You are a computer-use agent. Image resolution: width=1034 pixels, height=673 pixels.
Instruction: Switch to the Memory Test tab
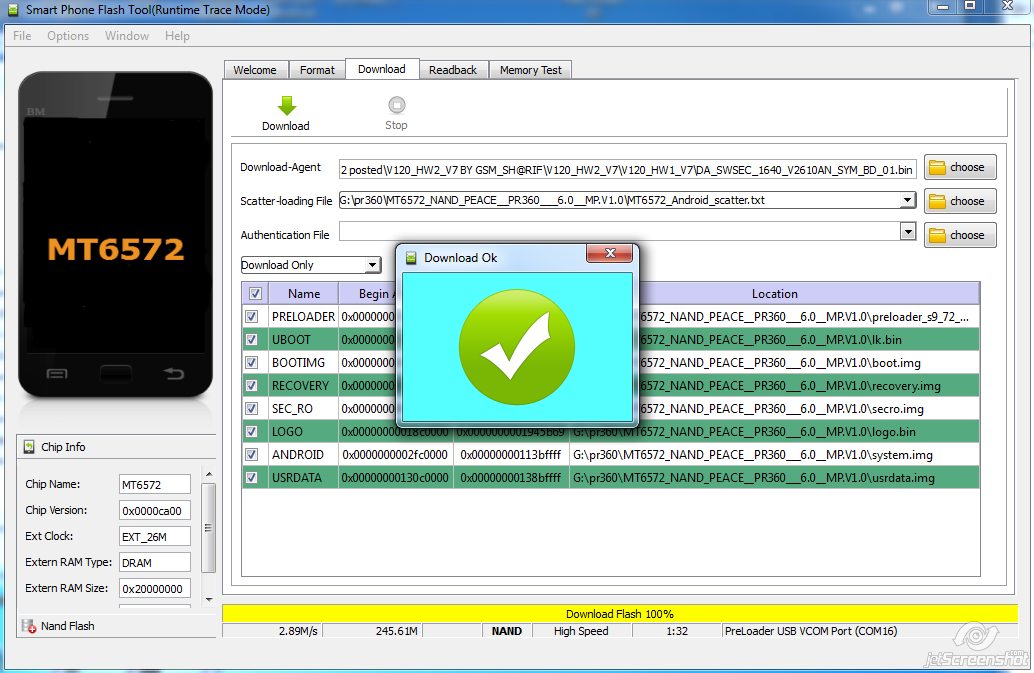point(531,70)
